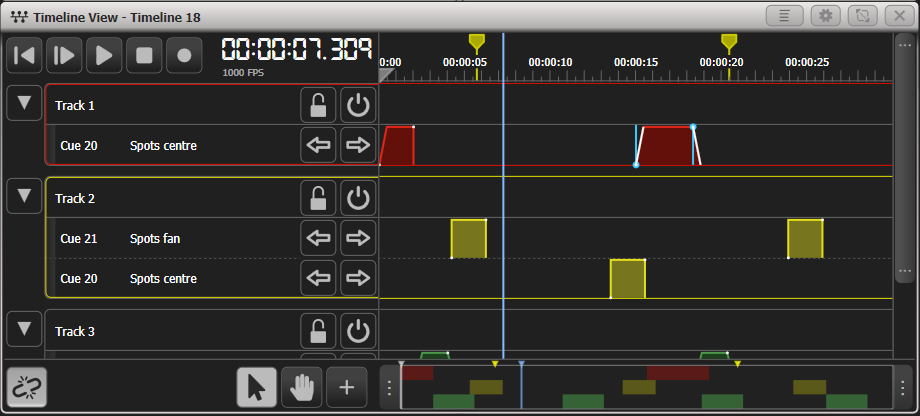Click 'Spots centre' label in Track 1
This screenshot has height=416, width=920.
click(163, 146)
